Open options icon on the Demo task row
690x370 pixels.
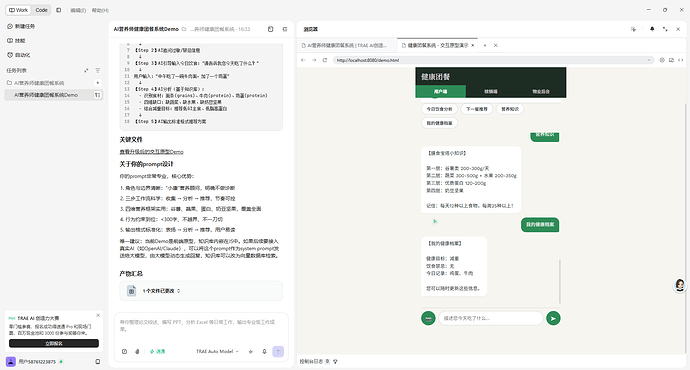97,95
